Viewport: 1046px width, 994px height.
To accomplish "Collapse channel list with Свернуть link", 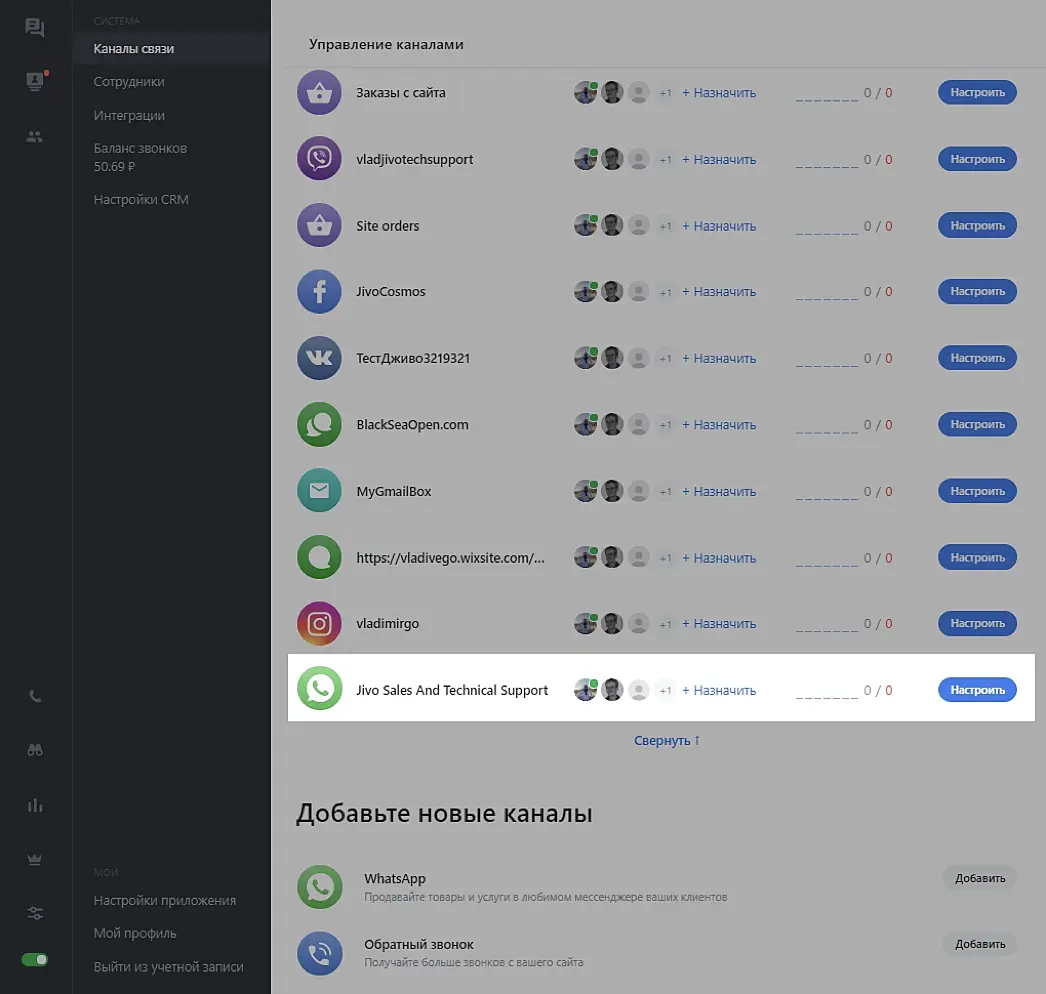I will [667, 741].
